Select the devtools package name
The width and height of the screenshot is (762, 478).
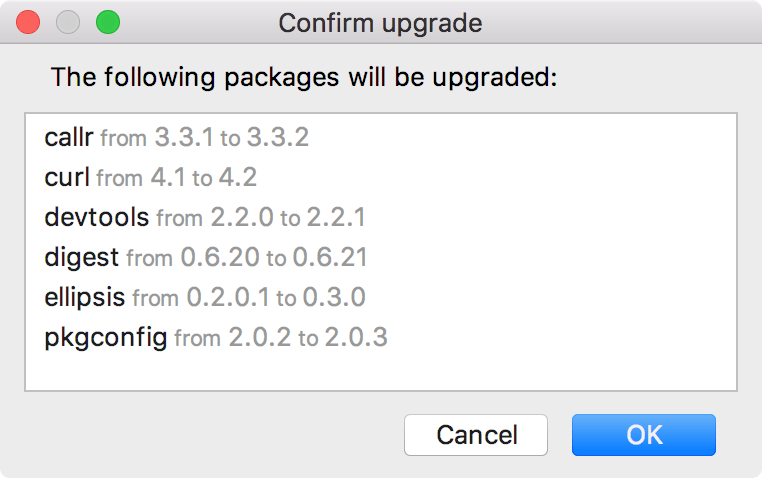(97, 217)
